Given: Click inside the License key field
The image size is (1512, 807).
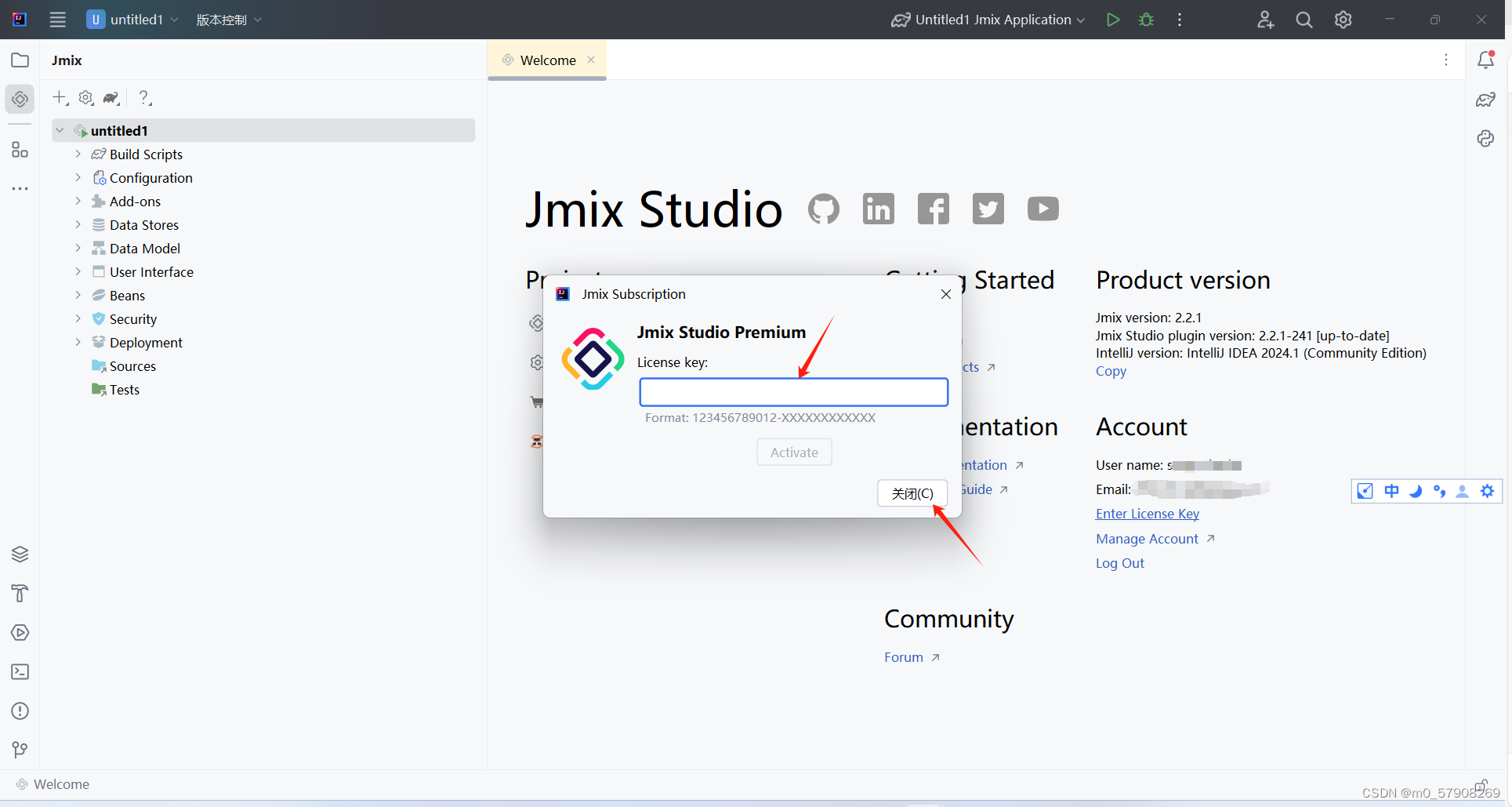Looking at the screenshot, I should click(793, 391).
